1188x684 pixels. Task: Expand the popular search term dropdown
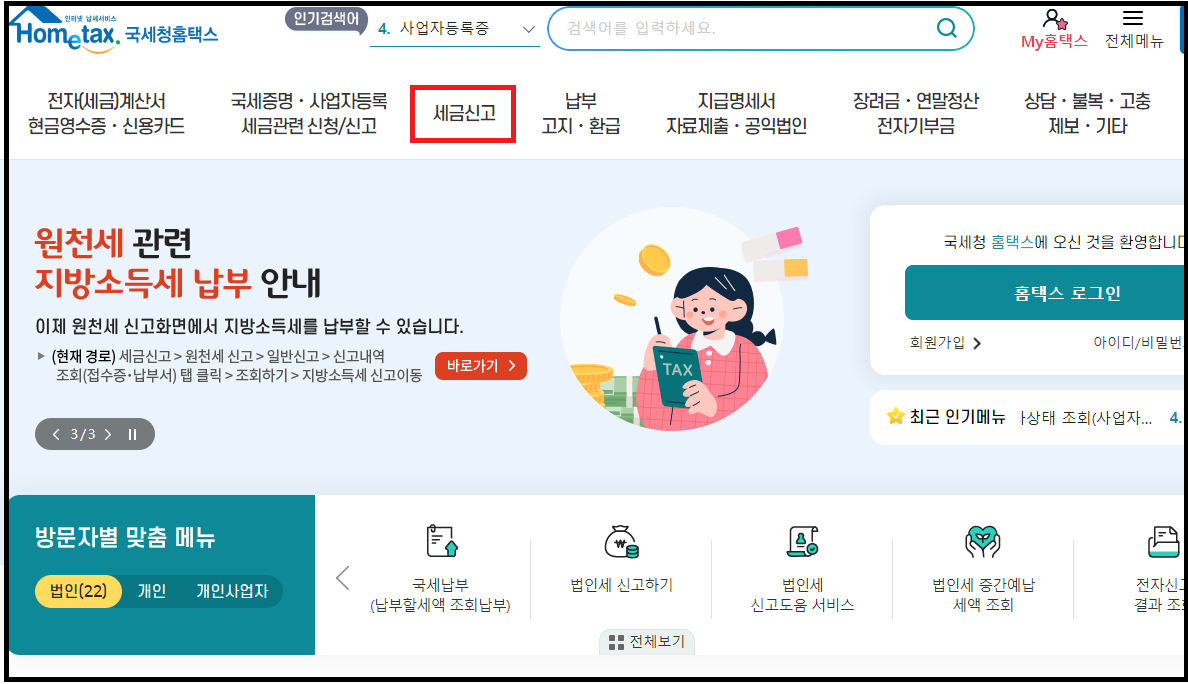coord(527,28)
